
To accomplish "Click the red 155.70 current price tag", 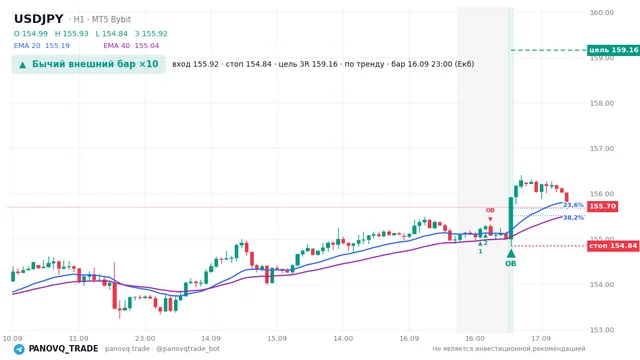I will pyautogui.click(x=602, y=206).
